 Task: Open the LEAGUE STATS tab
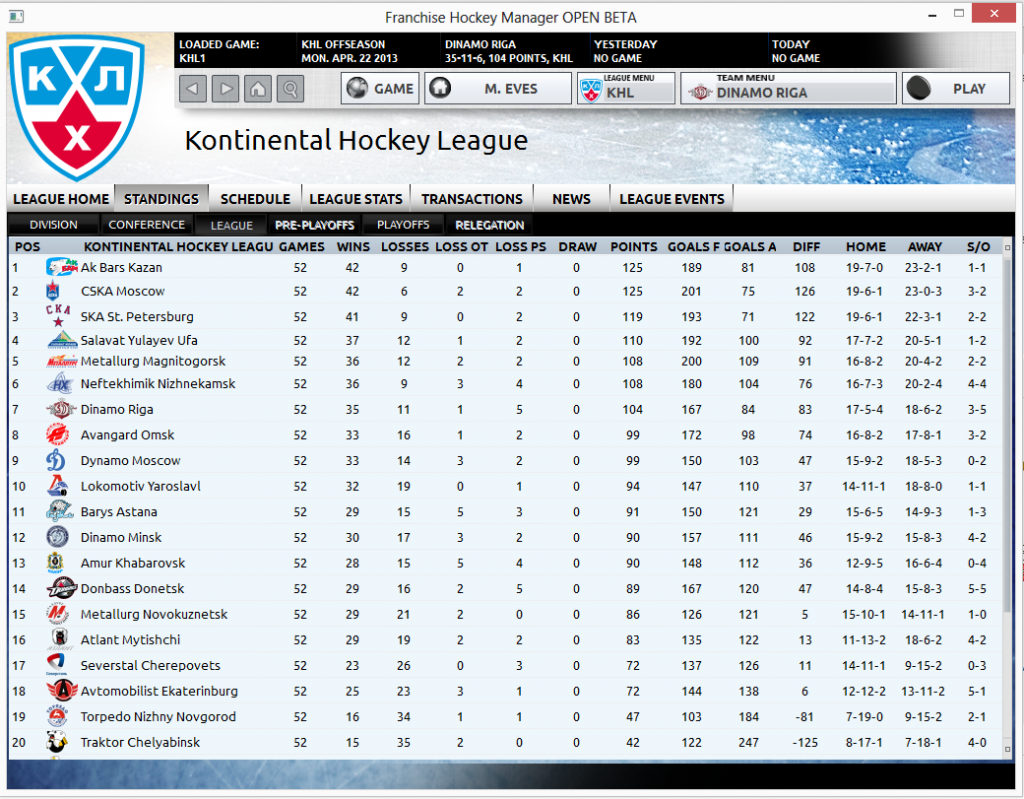[x=356, y=199]
